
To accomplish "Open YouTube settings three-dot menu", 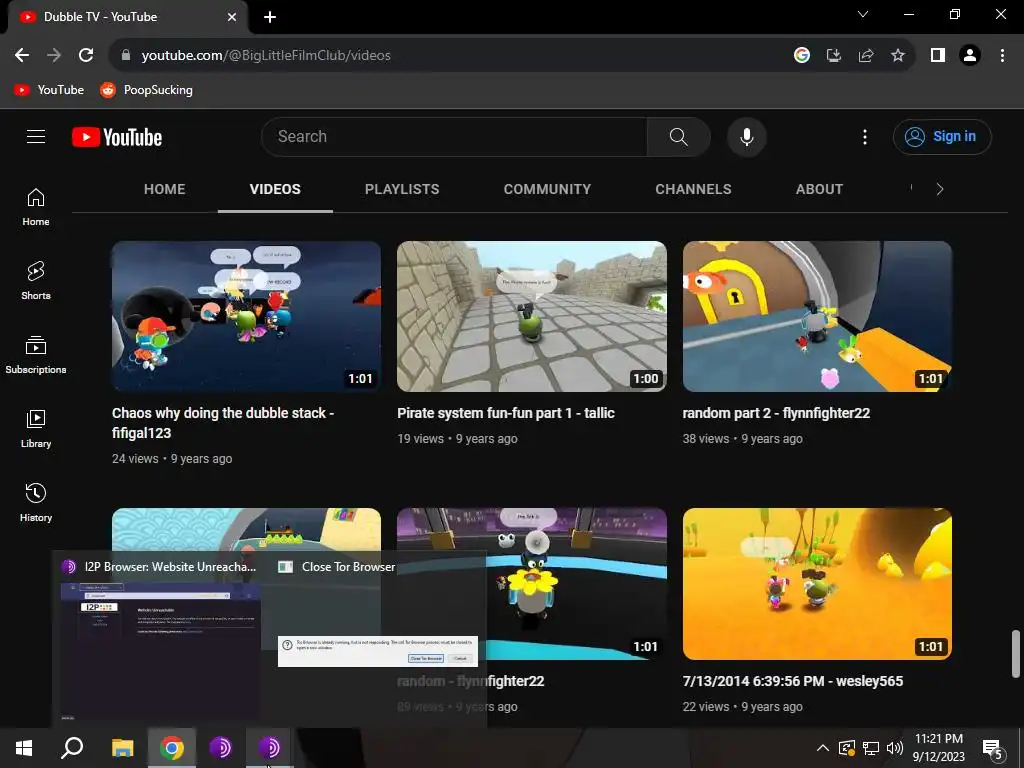I will click(865, 136).
